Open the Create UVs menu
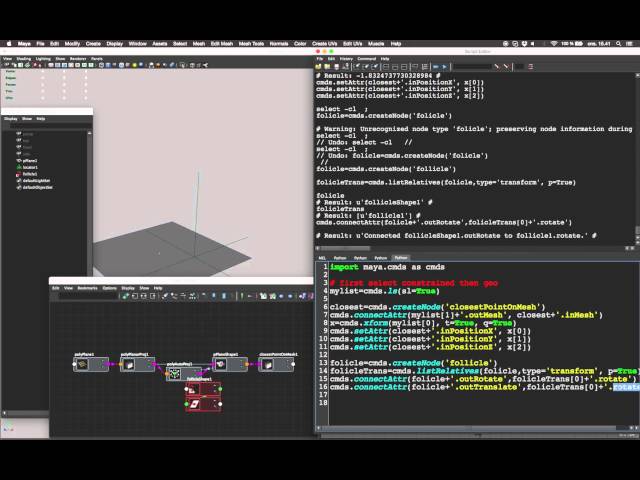640x480 pixels. point(324,44)
